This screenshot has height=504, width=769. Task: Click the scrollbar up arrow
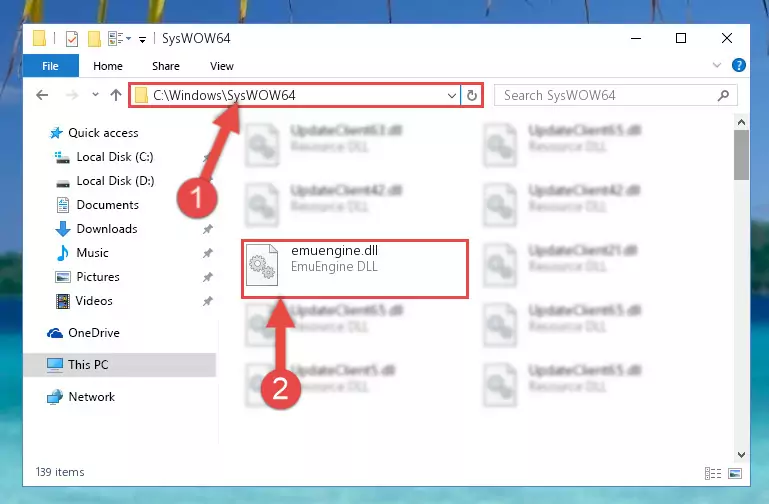(x=741, y=122)
